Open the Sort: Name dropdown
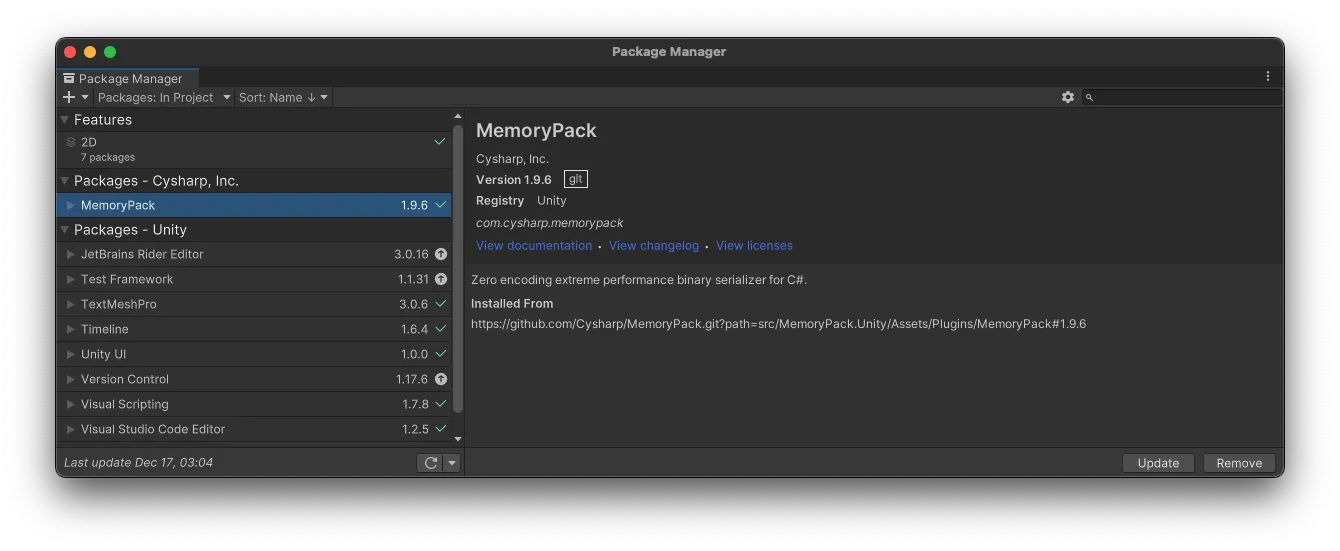Image resolution: width=1340 pixels, height=551 pixels. click(284, 97)
